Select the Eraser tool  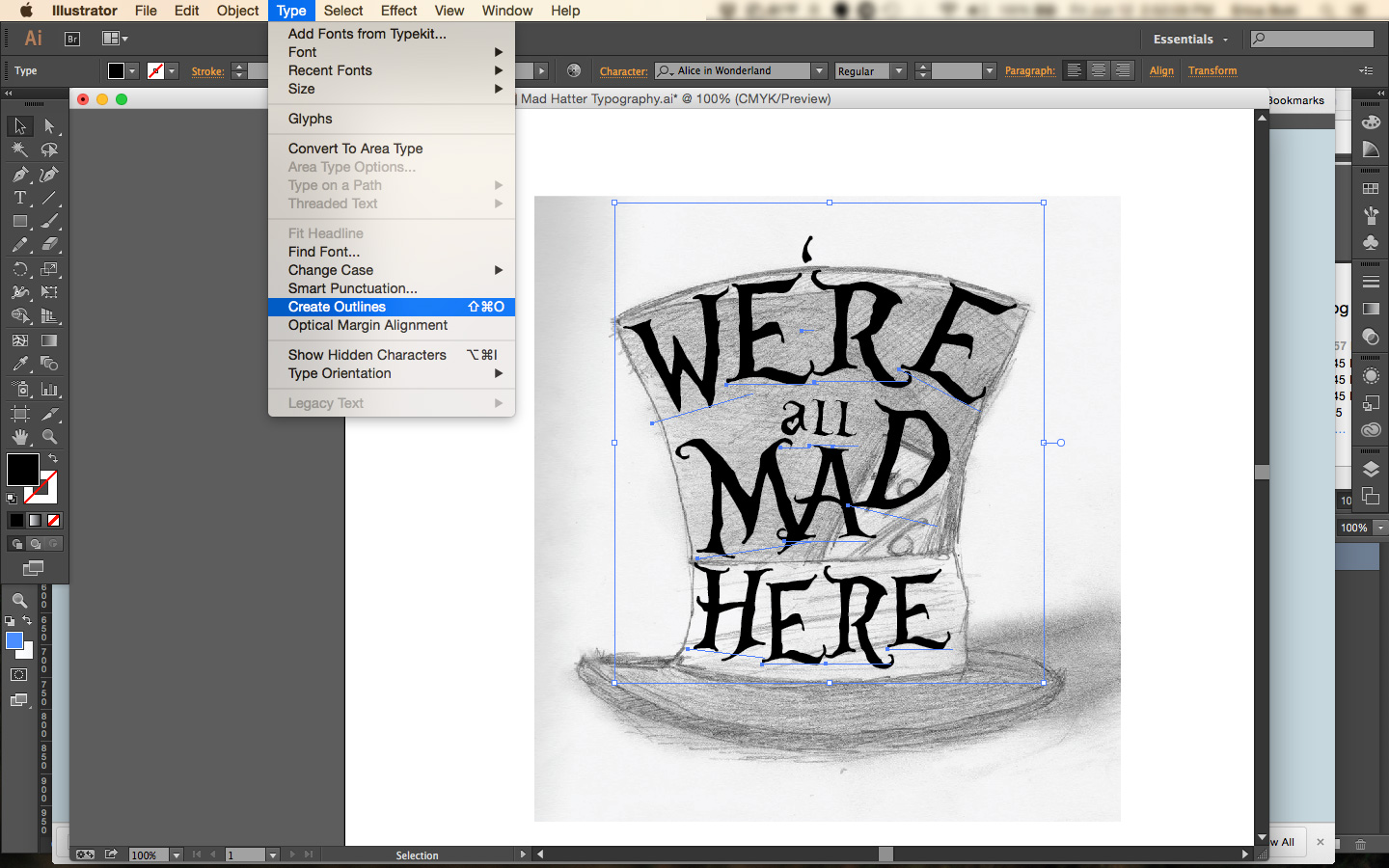click(x=49, y=245)
